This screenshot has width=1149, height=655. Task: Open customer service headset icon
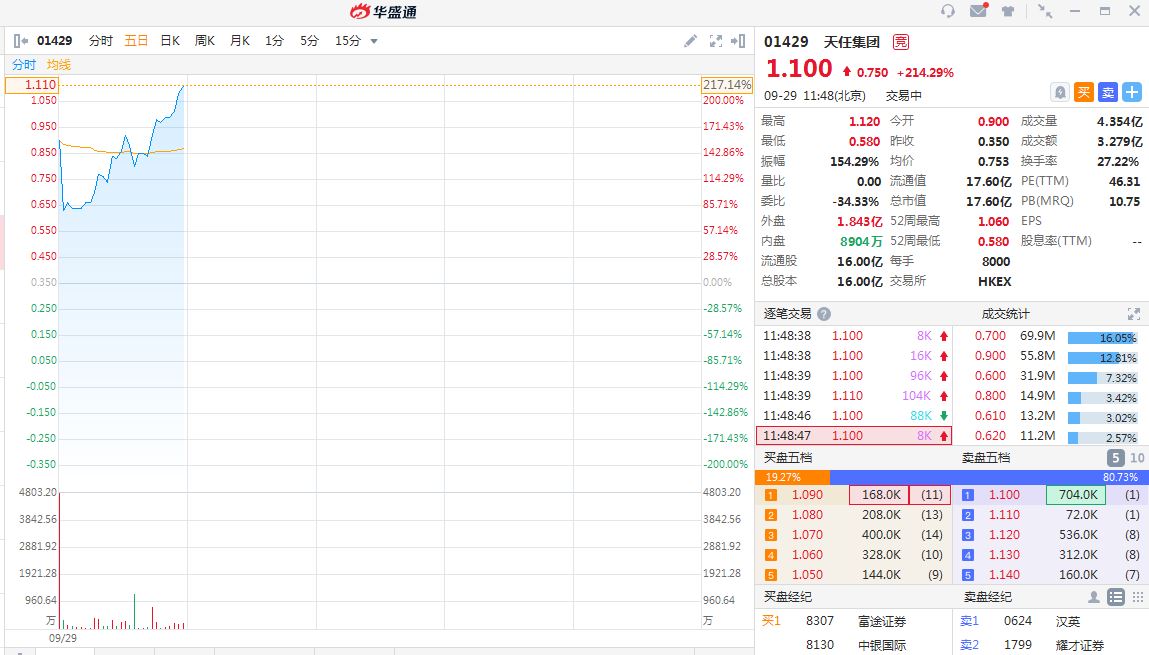point(948,11)
